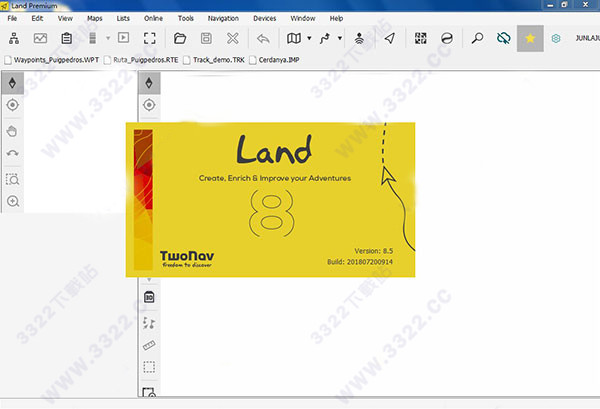Select zoom window tool in left panel
This screenshot has width=600, height=409.
[x=12, y=179]
